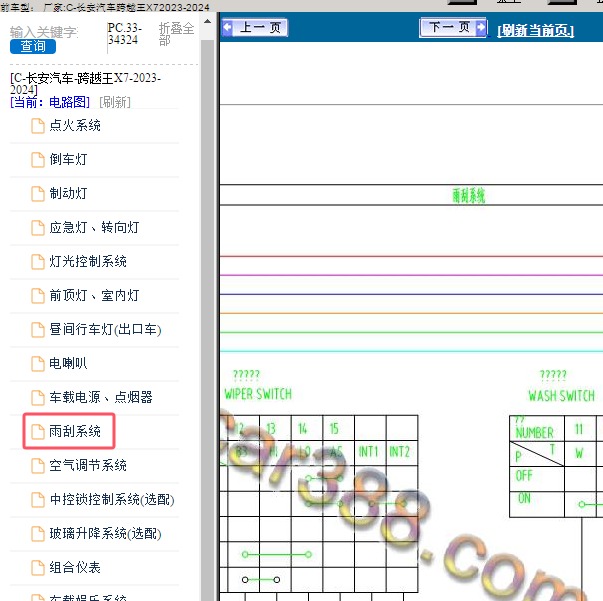Focus the 输入关键字 search field

coord(44,32)
